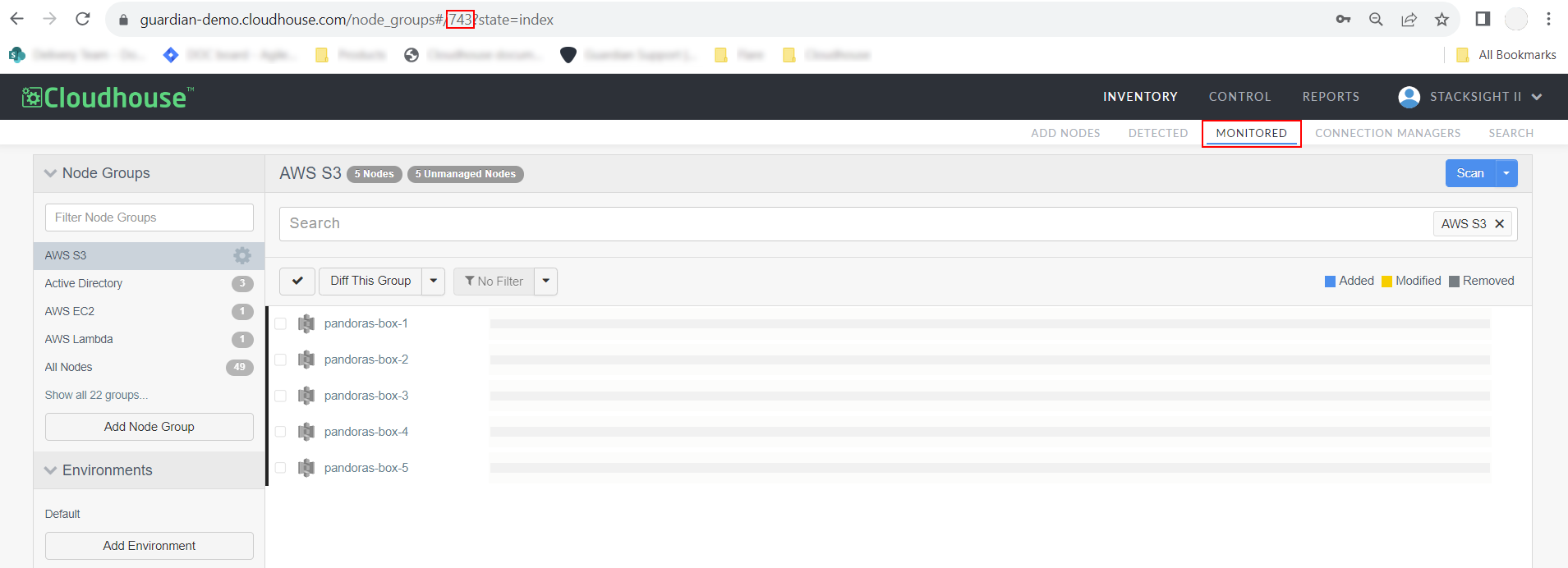The height and width of the screenshot is (568, 1568).
Task: Open the No Filter dropdown arrow
Action: coord(546,281)
